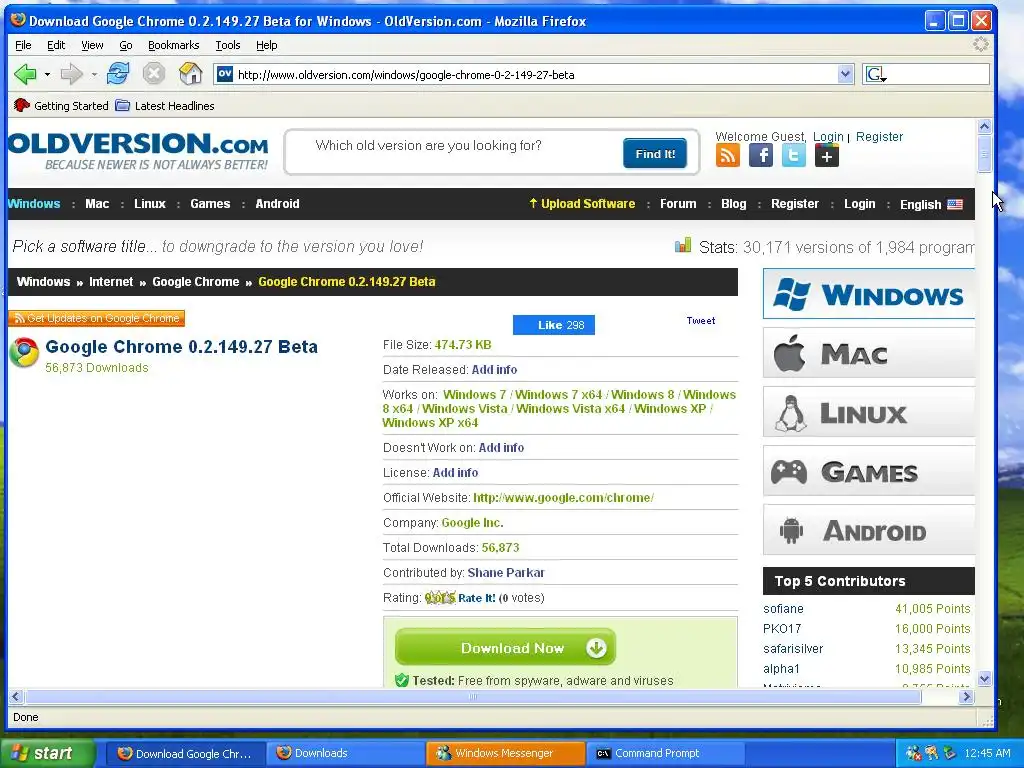Open the Forum nav link

(678, 204)
